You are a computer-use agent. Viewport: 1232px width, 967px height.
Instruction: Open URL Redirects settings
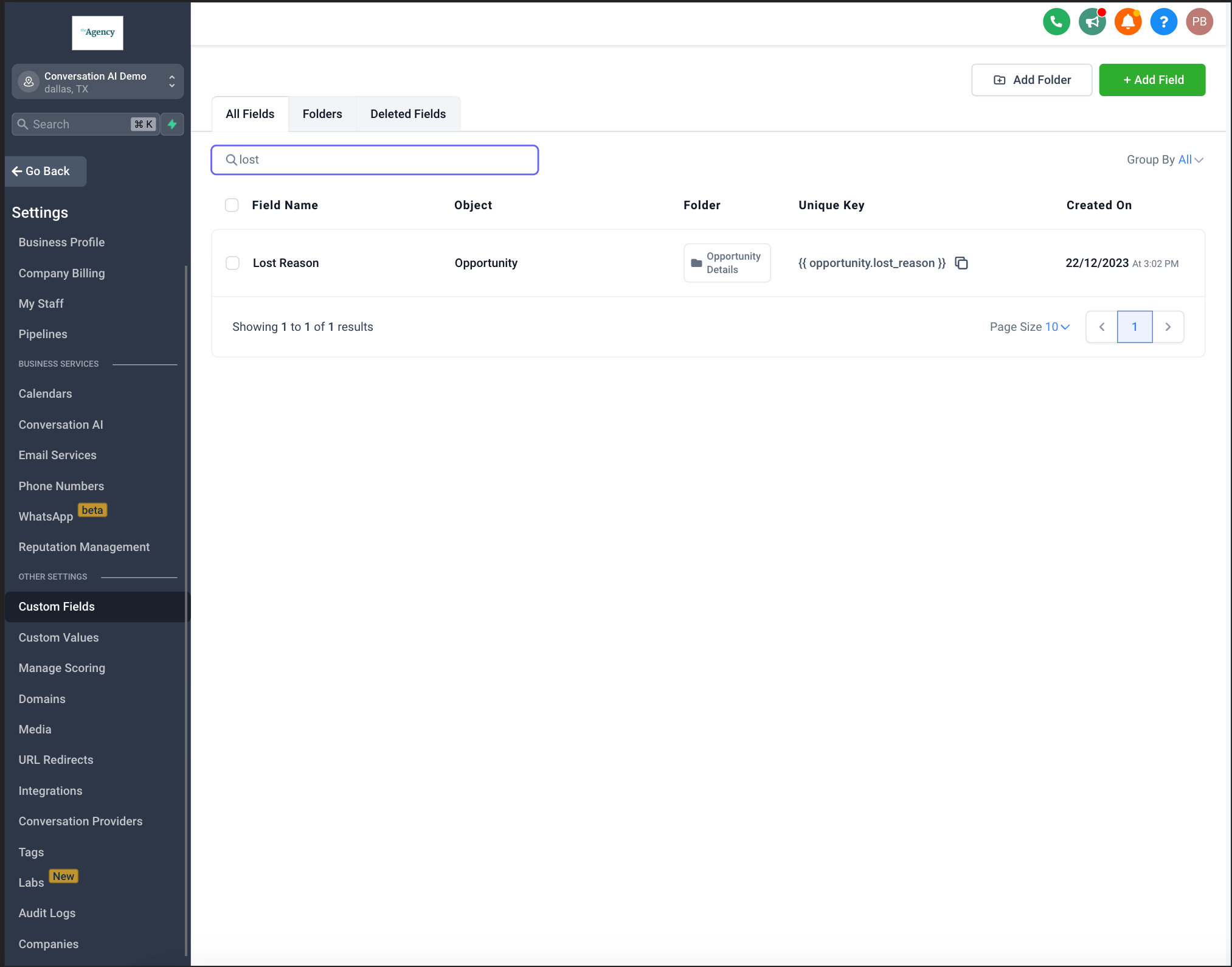click(x=56, y=760)
